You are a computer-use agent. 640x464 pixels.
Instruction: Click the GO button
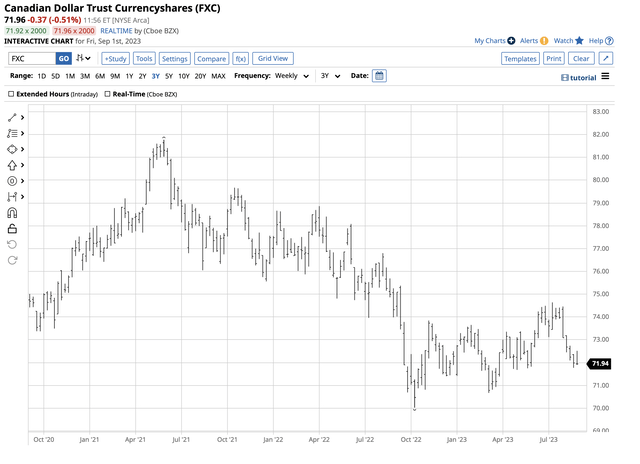(x=64, y=58)
